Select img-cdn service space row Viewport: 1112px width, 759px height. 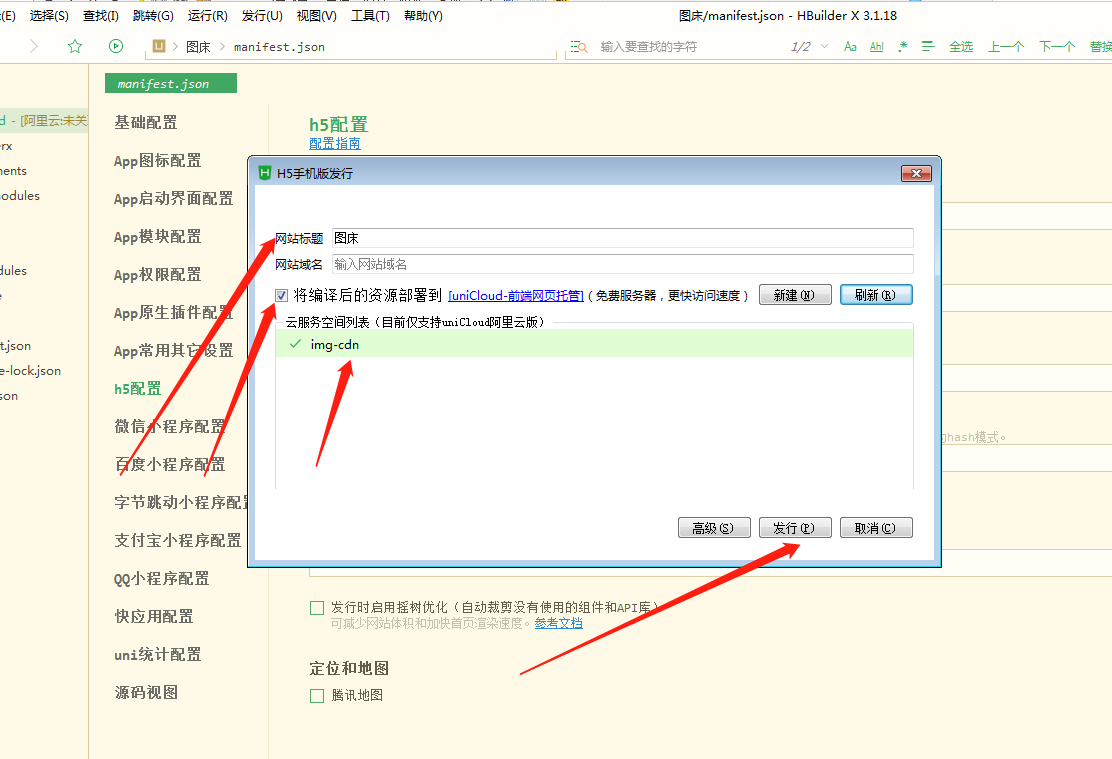pos(594,344)
